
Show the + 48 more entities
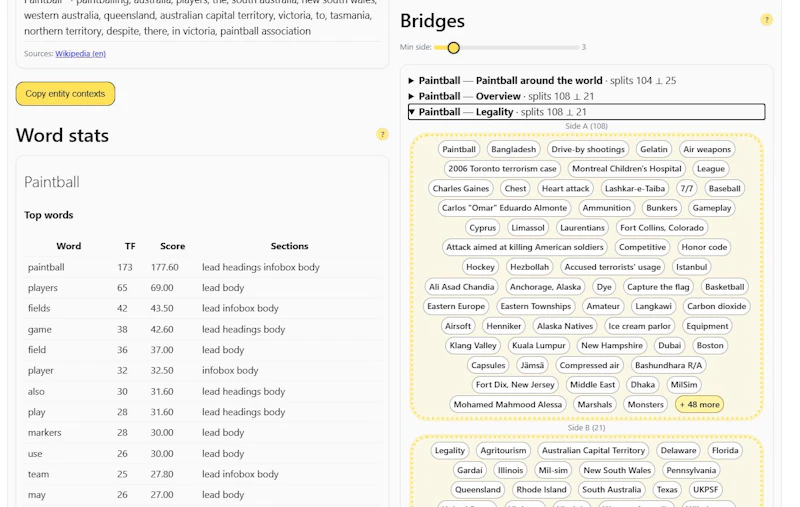click(x=699, y=404)
